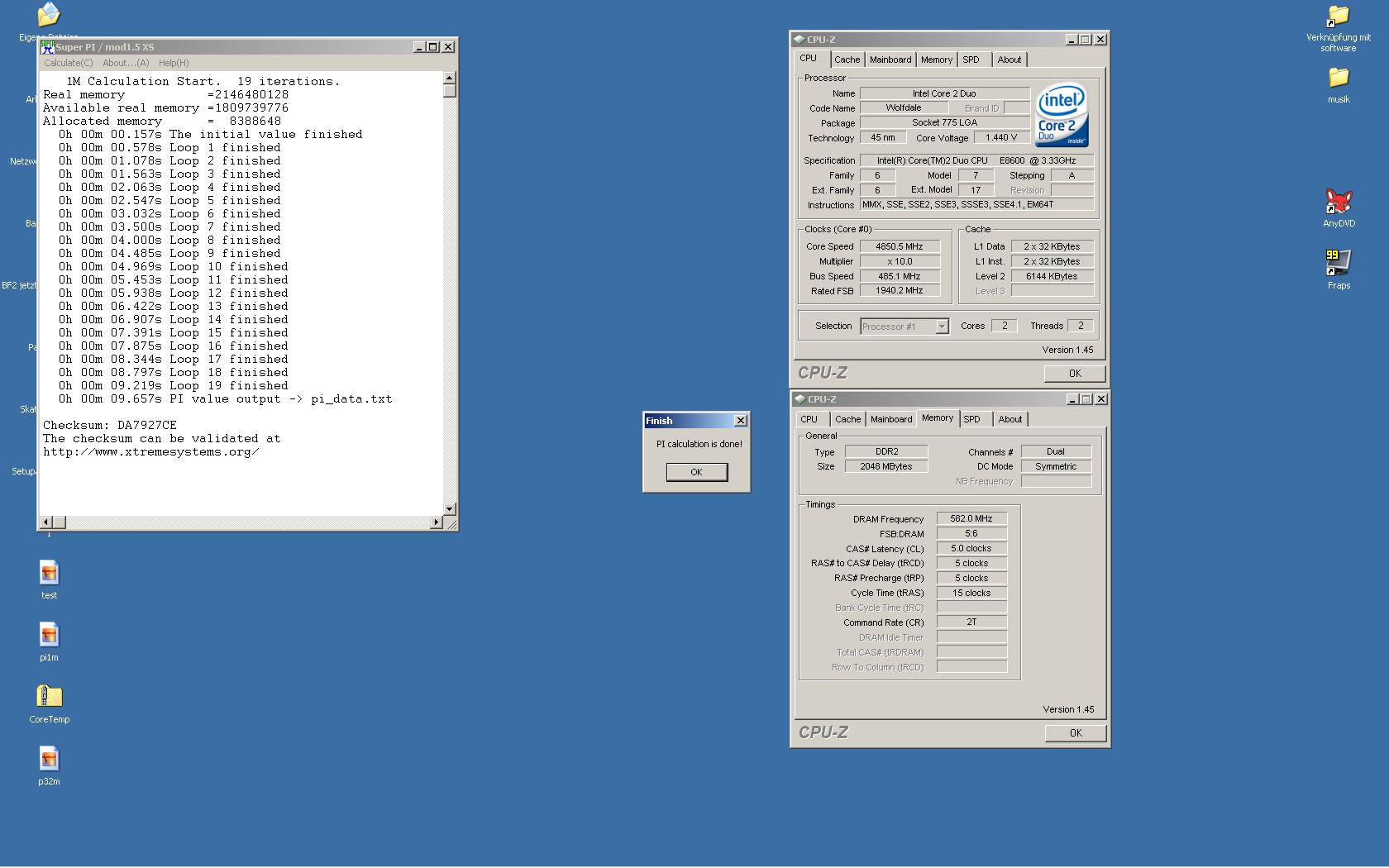Click the Channels # value Dual

(x=1056, y=451)
